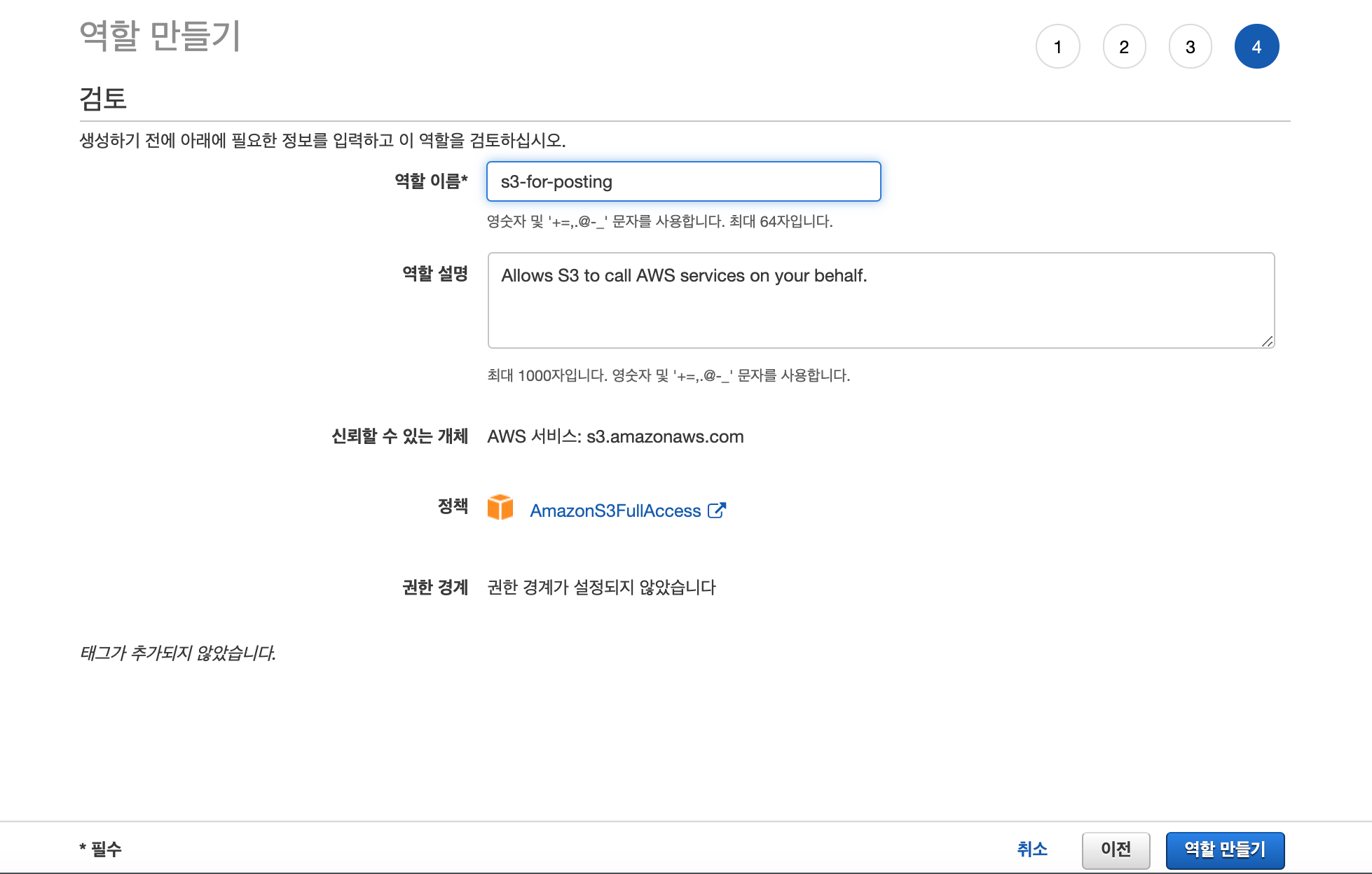Grab the description textarea resize handle
This screenshot has height=874, width=1372.
click(1267, 341)
